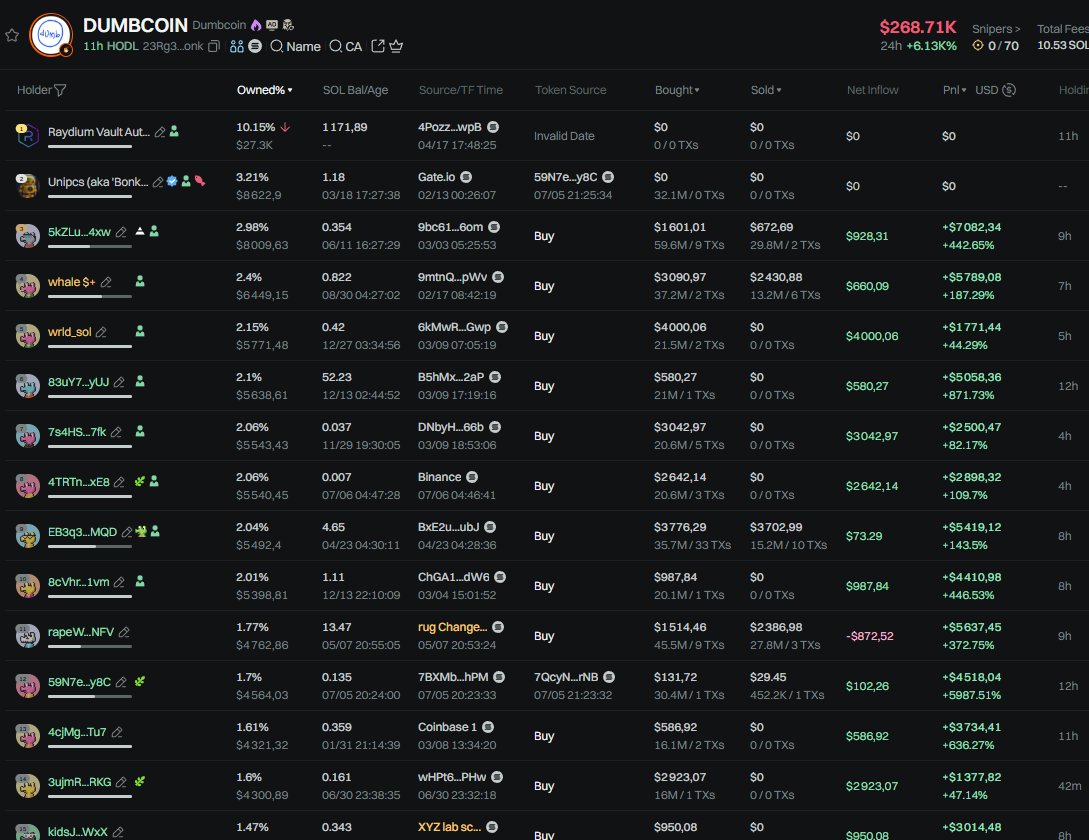
Task: Select Token Source column header
Action: tap(570, 90)
